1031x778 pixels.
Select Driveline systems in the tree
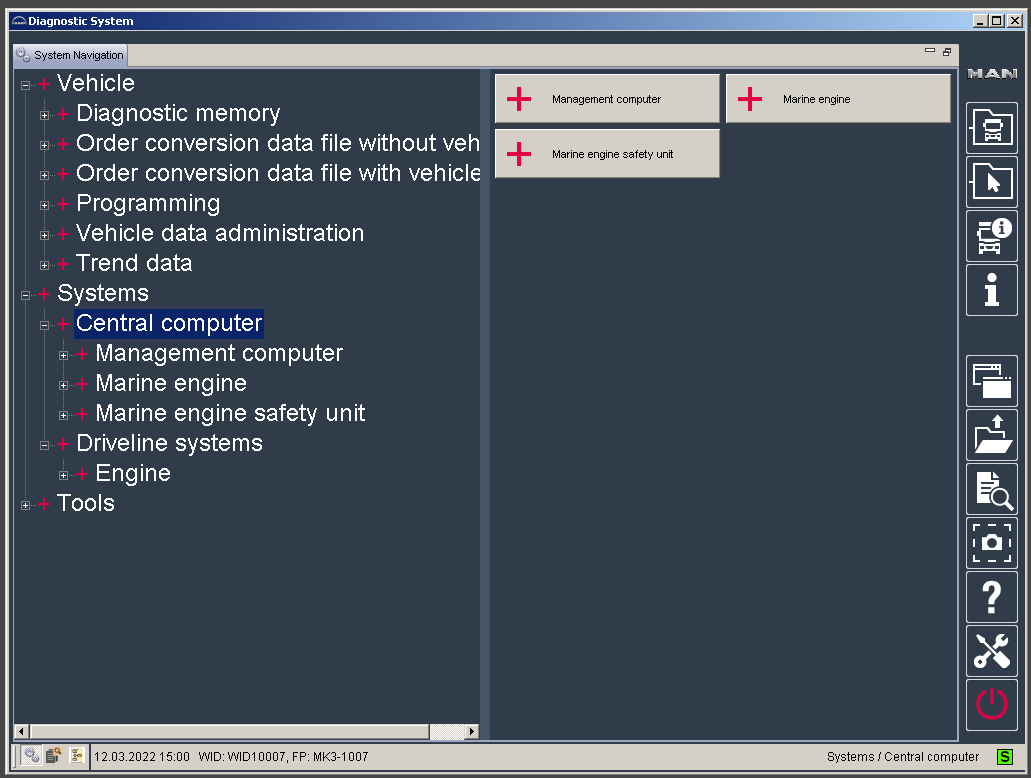point(169,443)
